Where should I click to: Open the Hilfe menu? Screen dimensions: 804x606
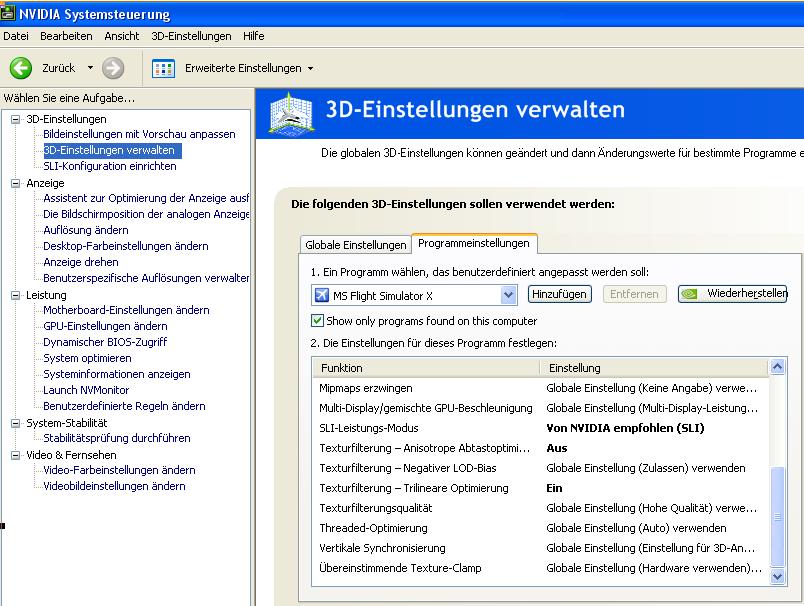253,36
